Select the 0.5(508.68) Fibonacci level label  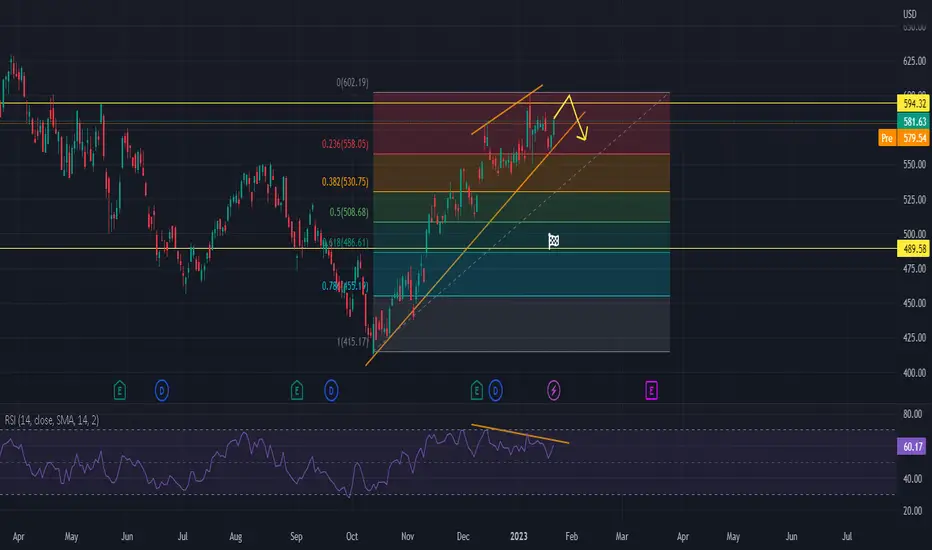(x=349, y=212)
